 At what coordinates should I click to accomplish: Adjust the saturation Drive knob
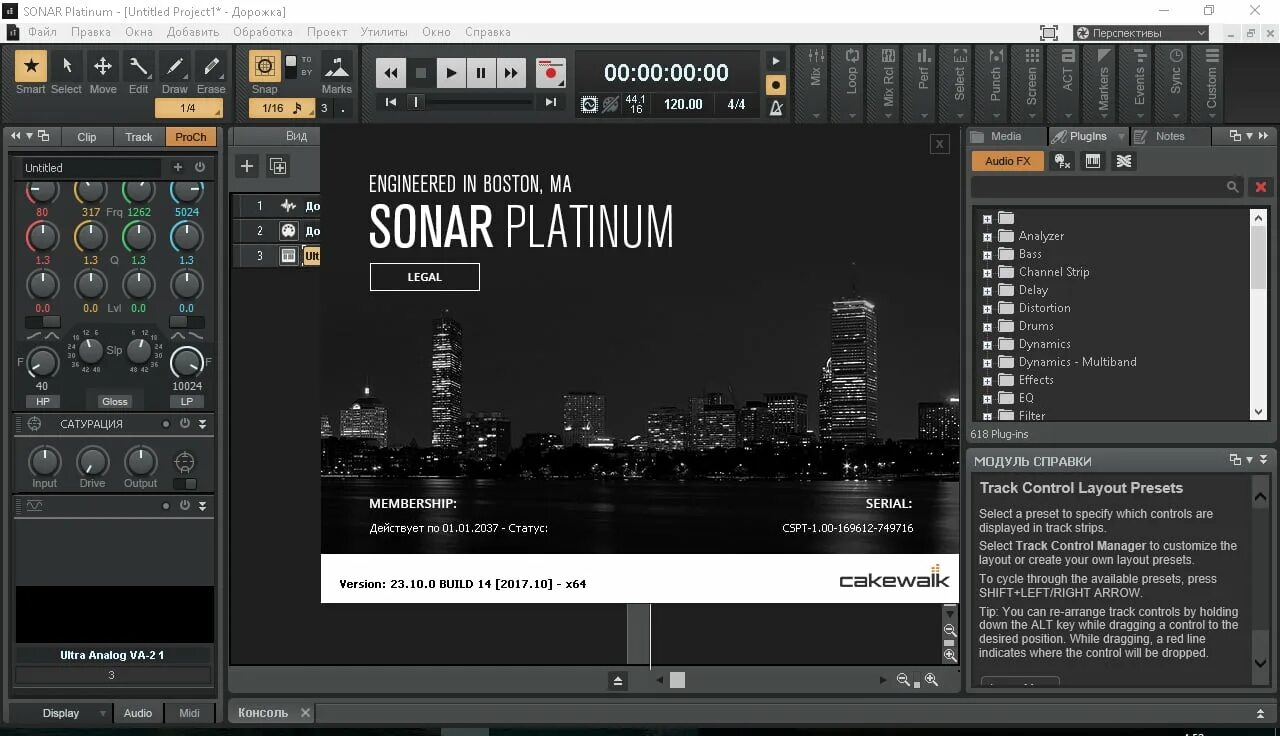pyautogui.click(x=92, y=462)
